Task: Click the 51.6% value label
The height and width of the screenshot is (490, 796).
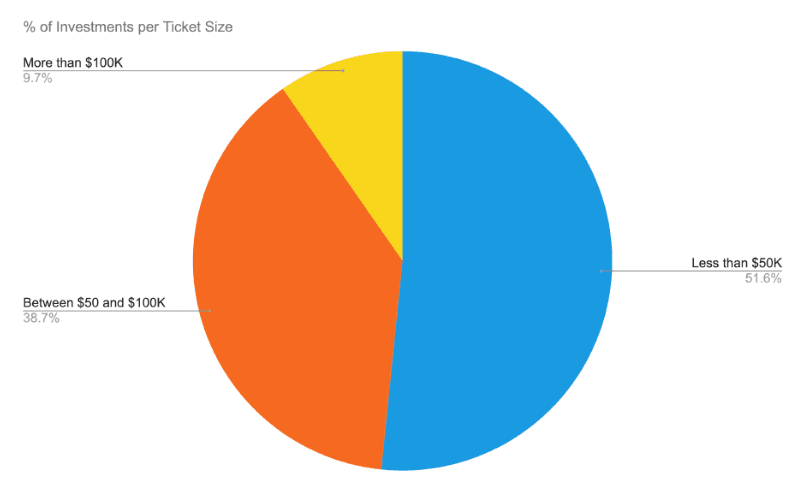Action: coord(760,277)
